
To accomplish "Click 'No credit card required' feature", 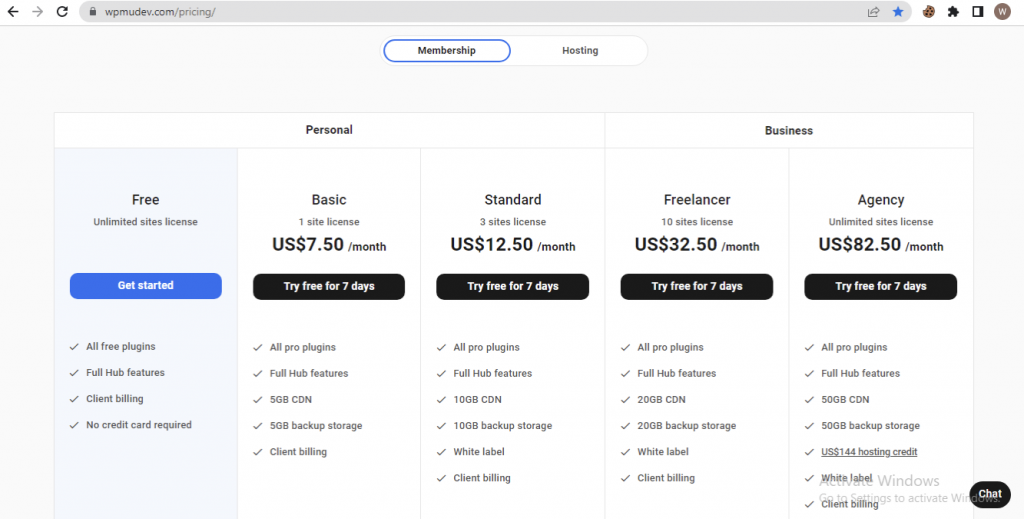I will (x=139, y=425).
